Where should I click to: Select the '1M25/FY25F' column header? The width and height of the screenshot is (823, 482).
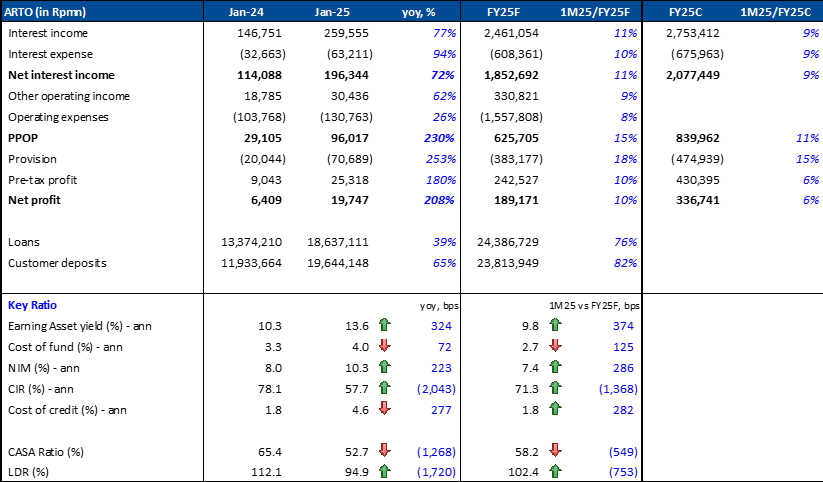595,12
